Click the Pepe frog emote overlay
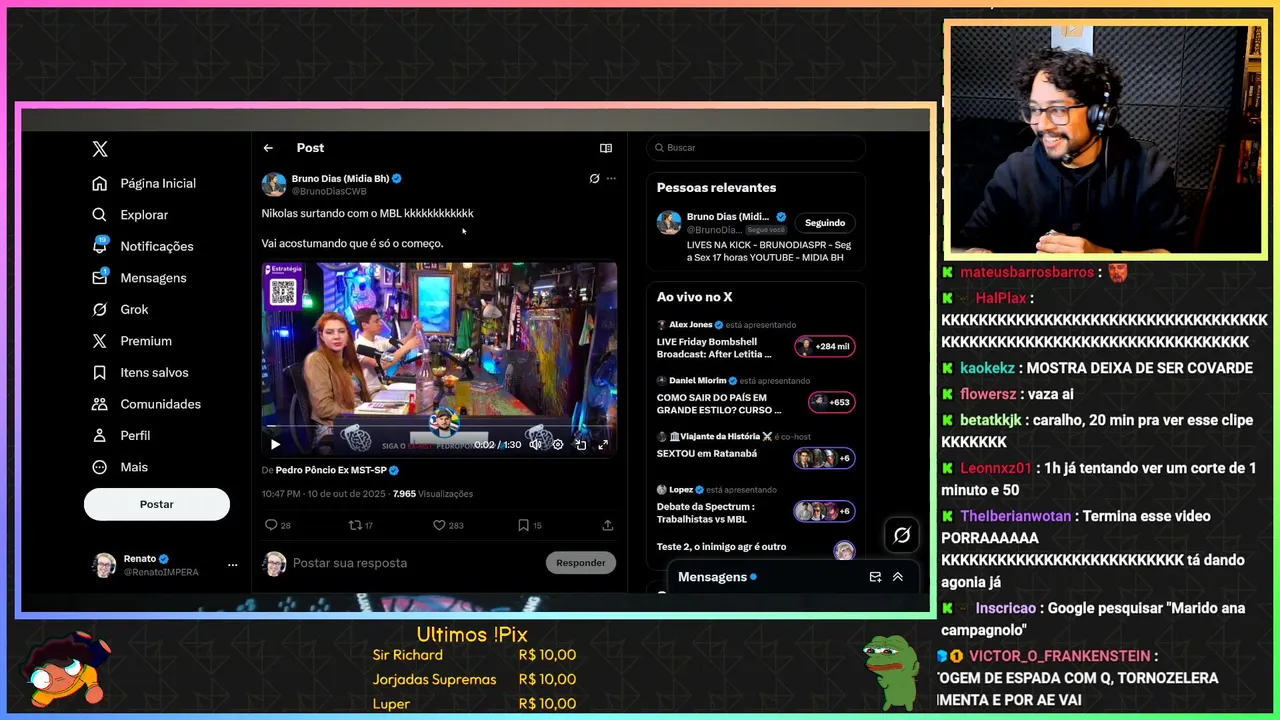 click(892, 672)
